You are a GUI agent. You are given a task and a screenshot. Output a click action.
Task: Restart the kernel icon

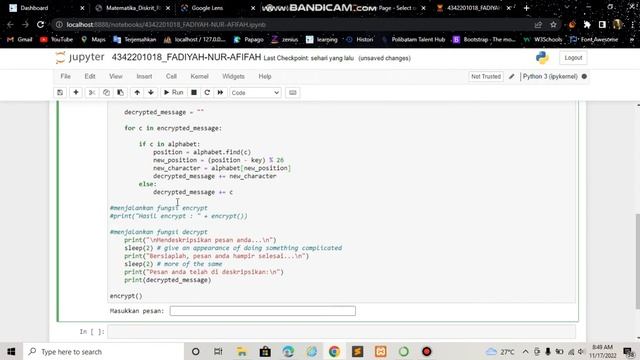207,93
